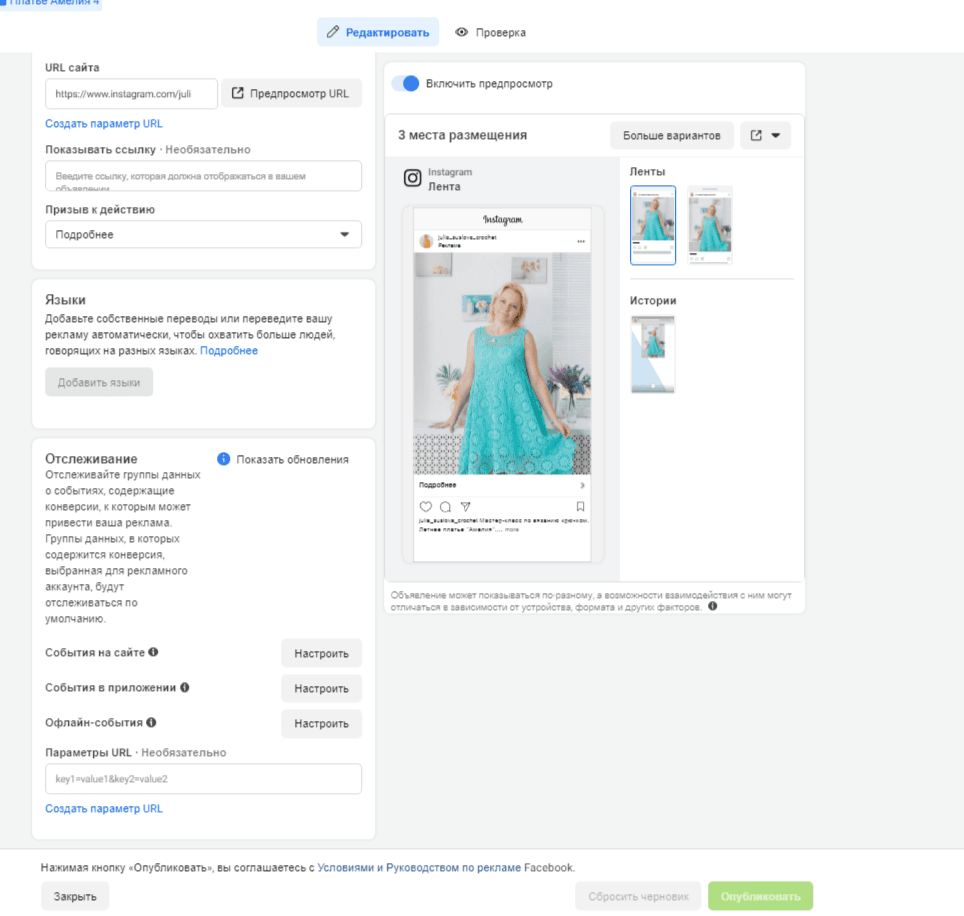964x916 pixels.
Task: Click Настроить for События в приложении
Action: click(x=322, y=689)
